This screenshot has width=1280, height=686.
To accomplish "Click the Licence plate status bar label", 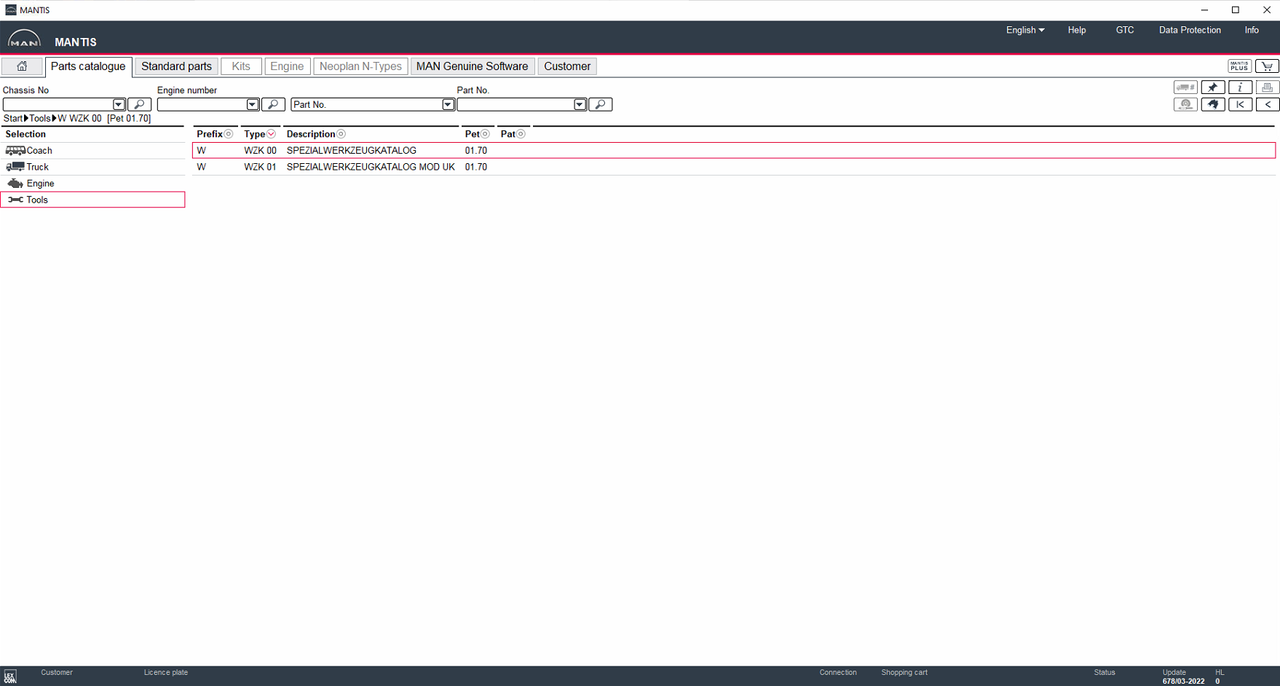I will tap(166, 673).
